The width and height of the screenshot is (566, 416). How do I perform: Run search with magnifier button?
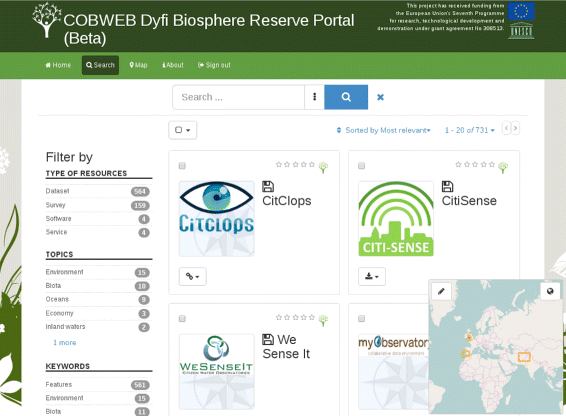[346, 97]
